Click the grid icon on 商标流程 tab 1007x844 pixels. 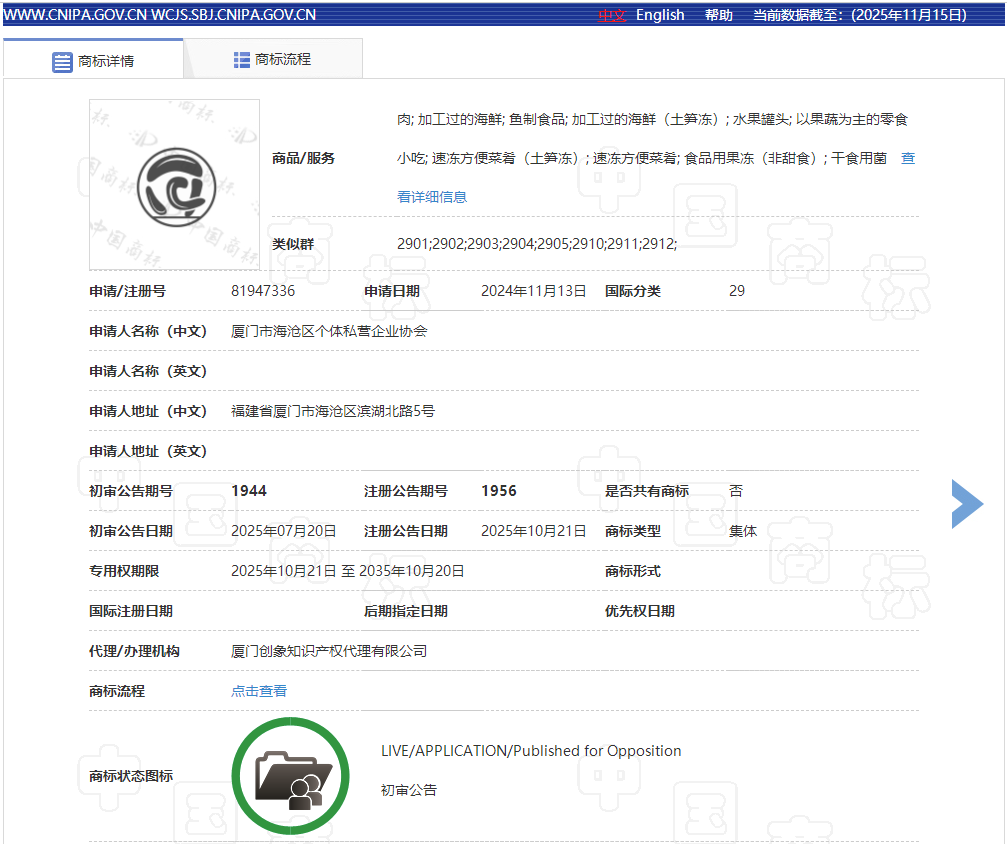pos(242,60)
